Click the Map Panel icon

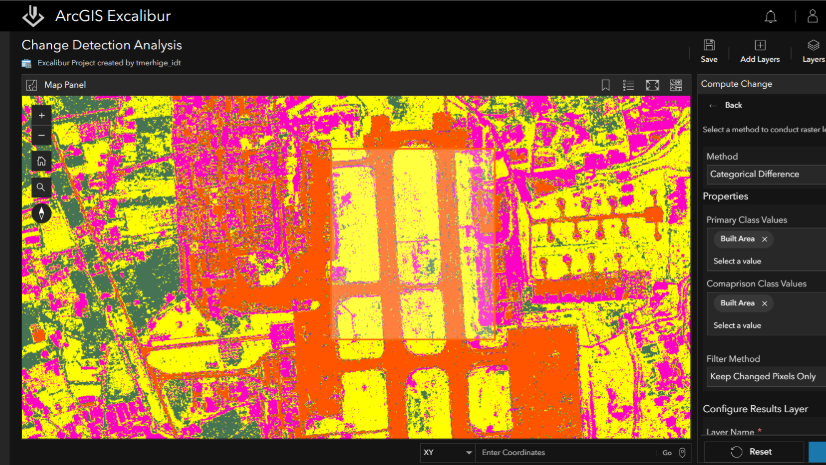tap(32, 85)
